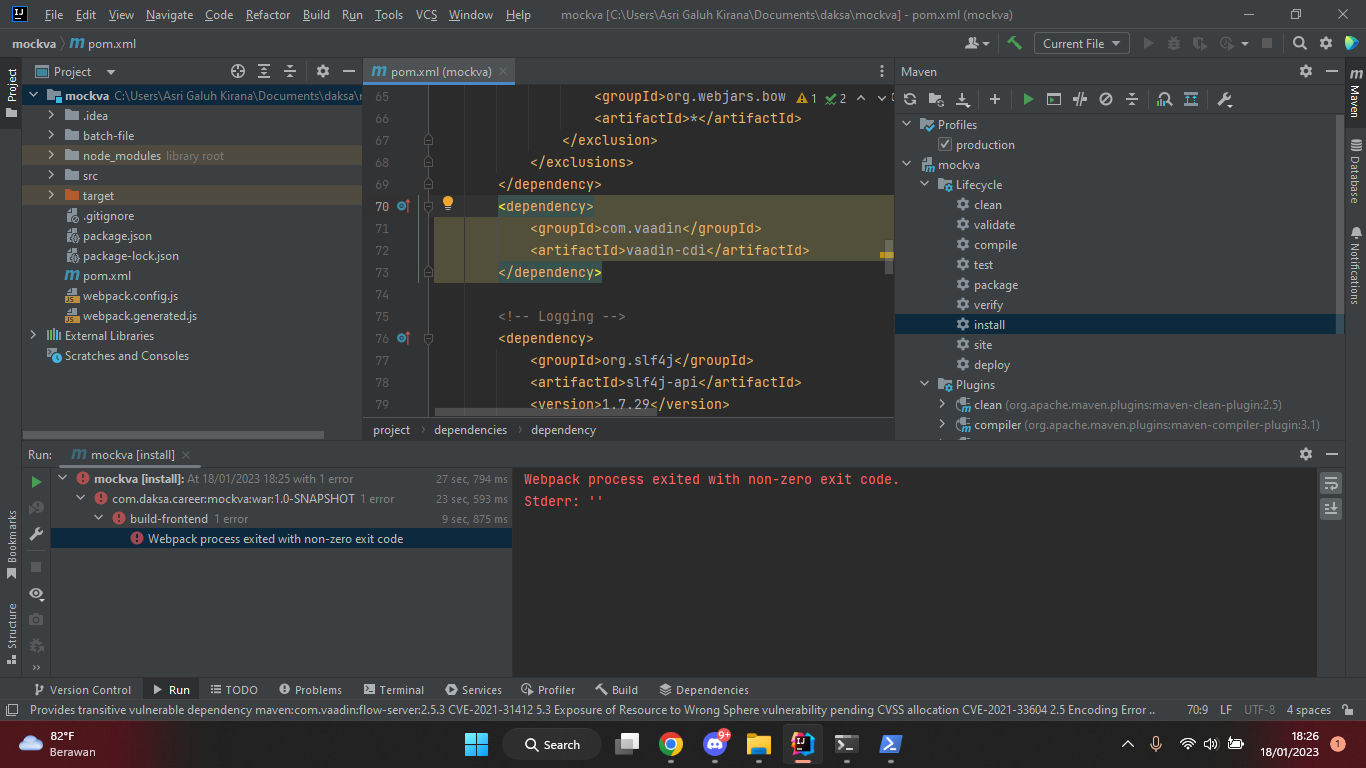The height and width of the screenshot is (768, 1366).
Task: Open the Refactor menu
Action: tap(267, 15)
